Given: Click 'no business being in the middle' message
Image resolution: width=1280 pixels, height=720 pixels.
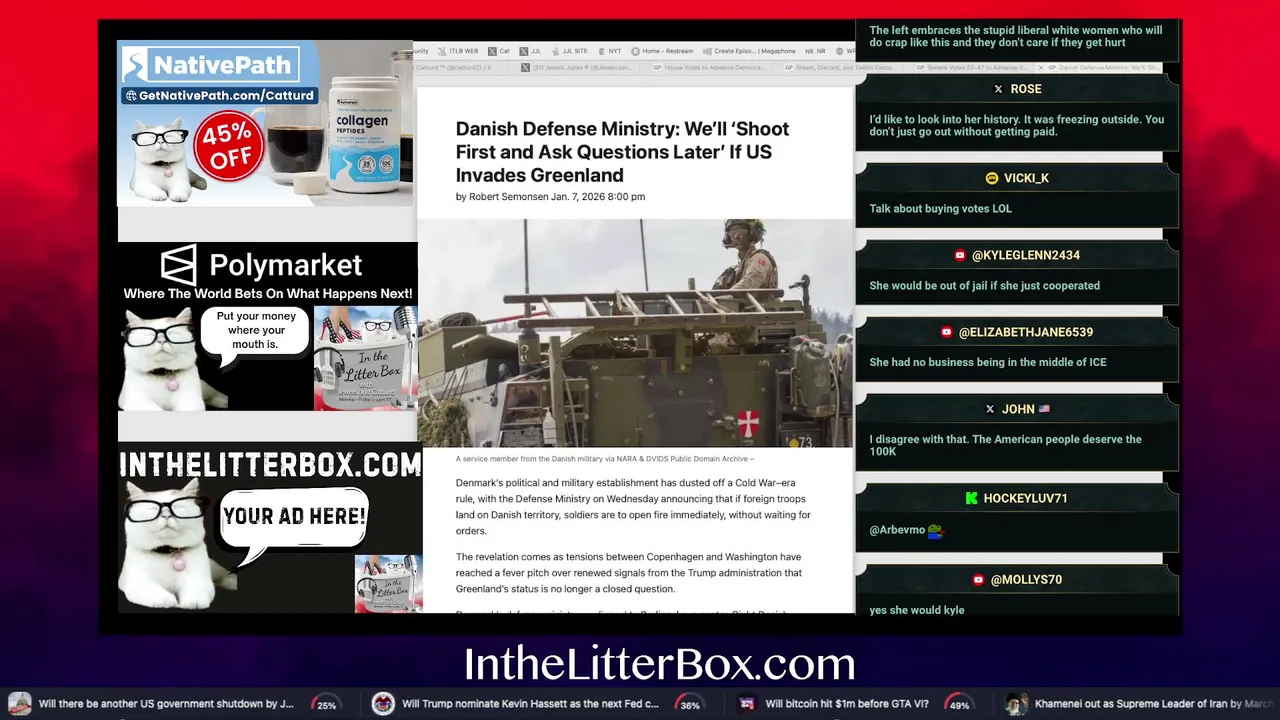Looking at the screenshot, I should 988,362.
